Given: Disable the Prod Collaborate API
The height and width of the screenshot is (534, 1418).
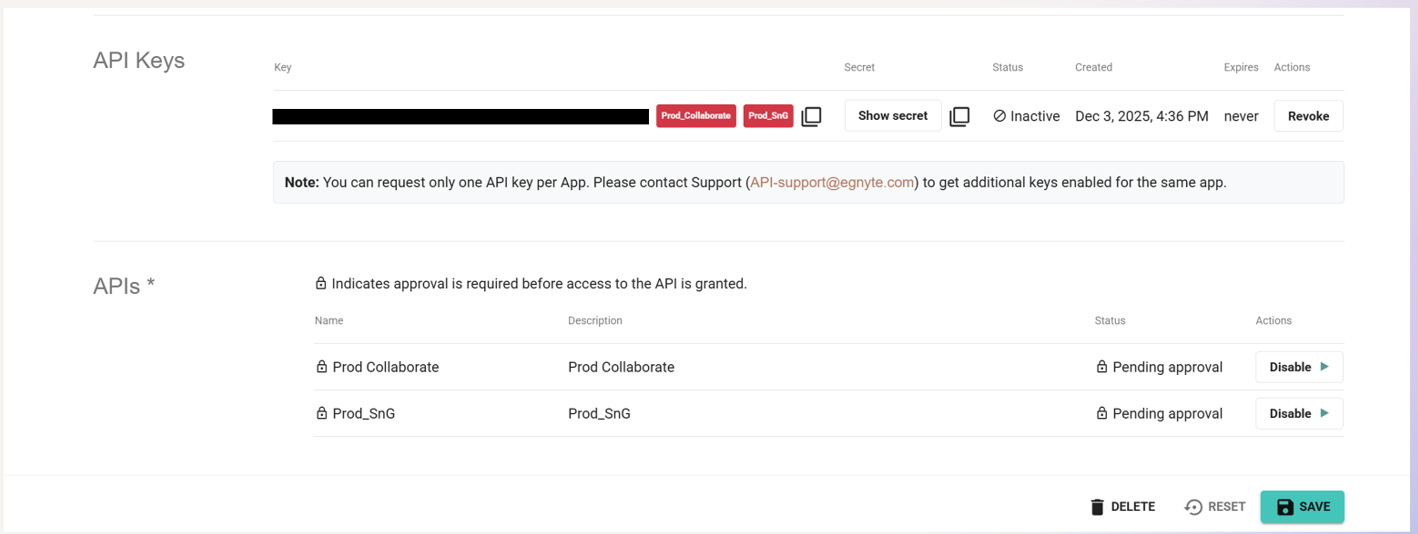Looking at the screenshot, I should click(x=1298, y=367).
